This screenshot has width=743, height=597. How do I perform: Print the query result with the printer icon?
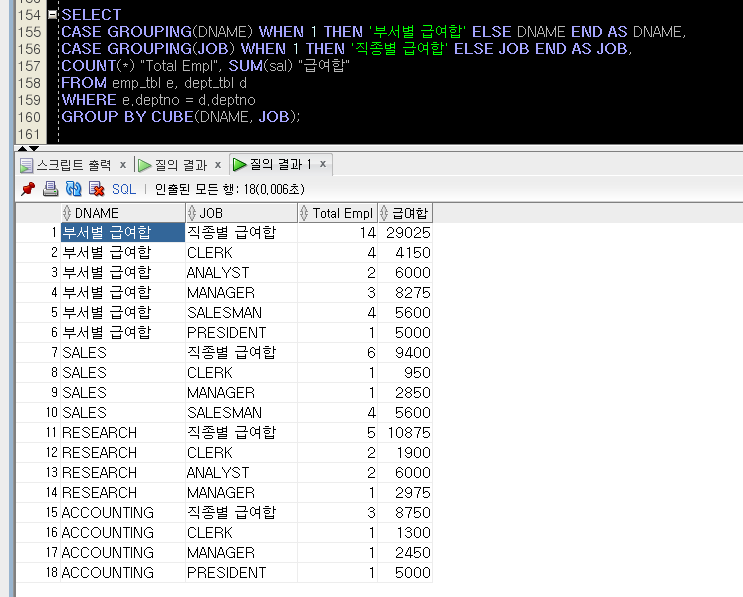(51, 189)
